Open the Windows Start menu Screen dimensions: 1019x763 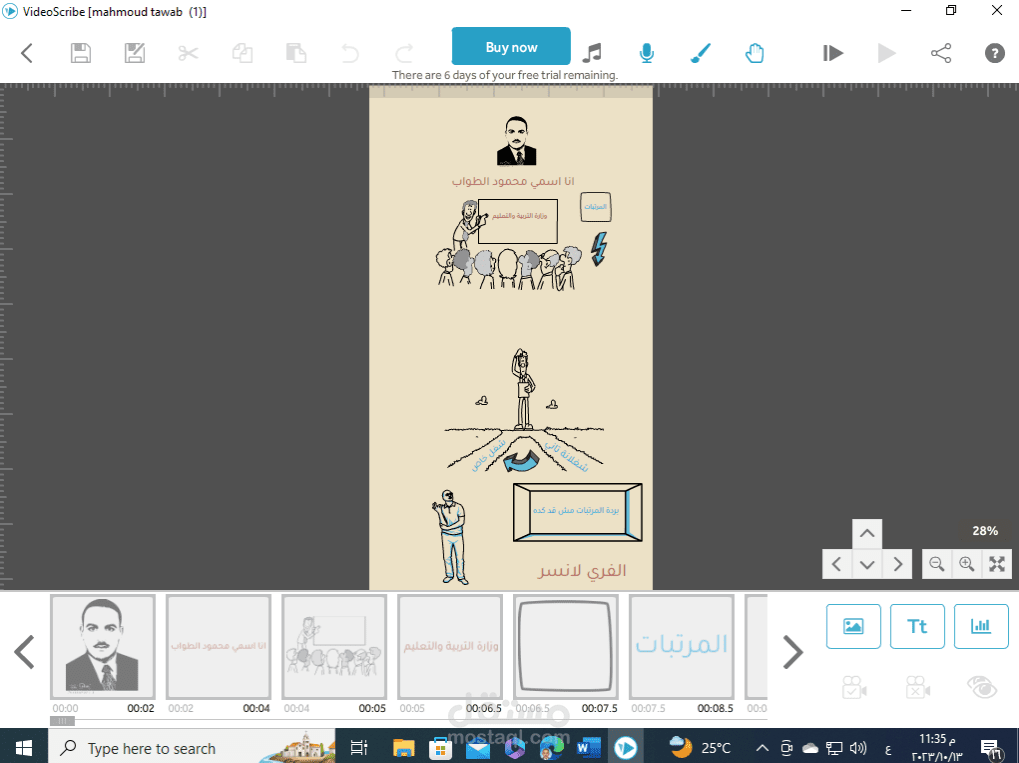click(x=23, y=747)
